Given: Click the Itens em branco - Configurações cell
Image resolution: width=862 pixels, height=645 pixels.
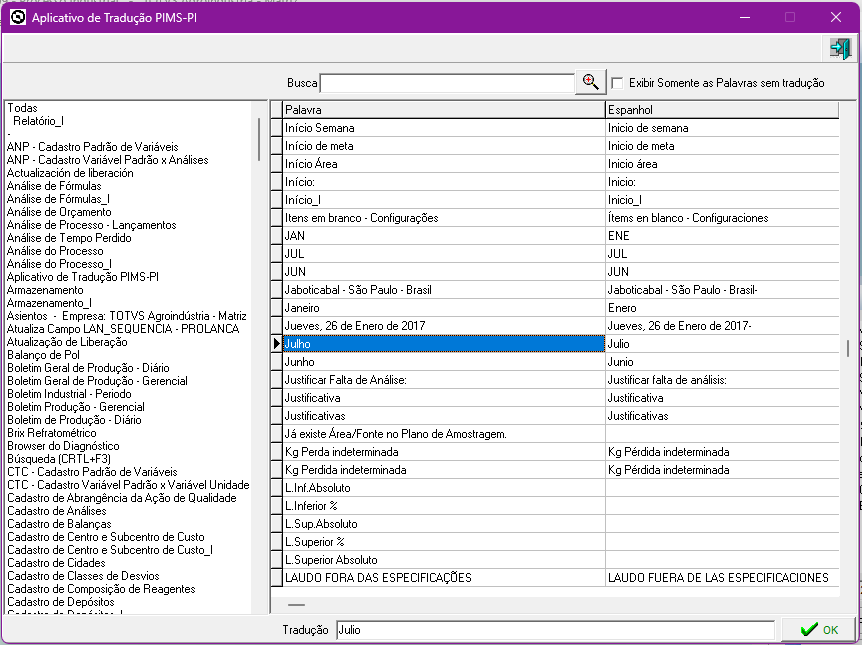Looking at the screenshot, I should click(444, 218).
